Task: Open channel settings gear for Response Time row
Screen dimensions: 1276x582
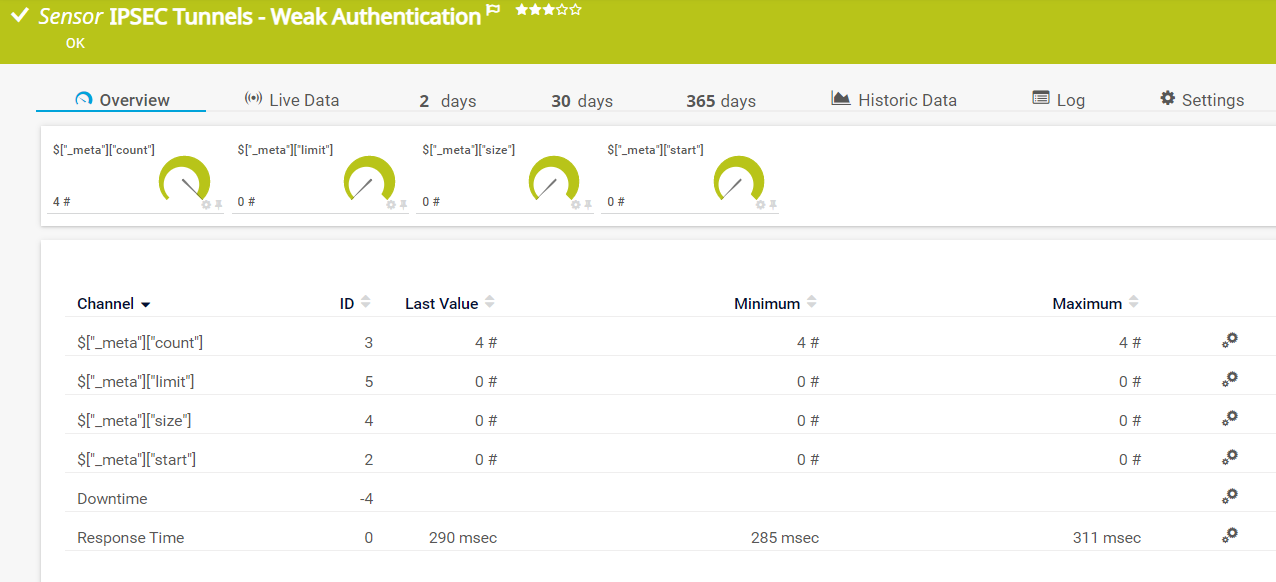Action: click(1230, 535)
